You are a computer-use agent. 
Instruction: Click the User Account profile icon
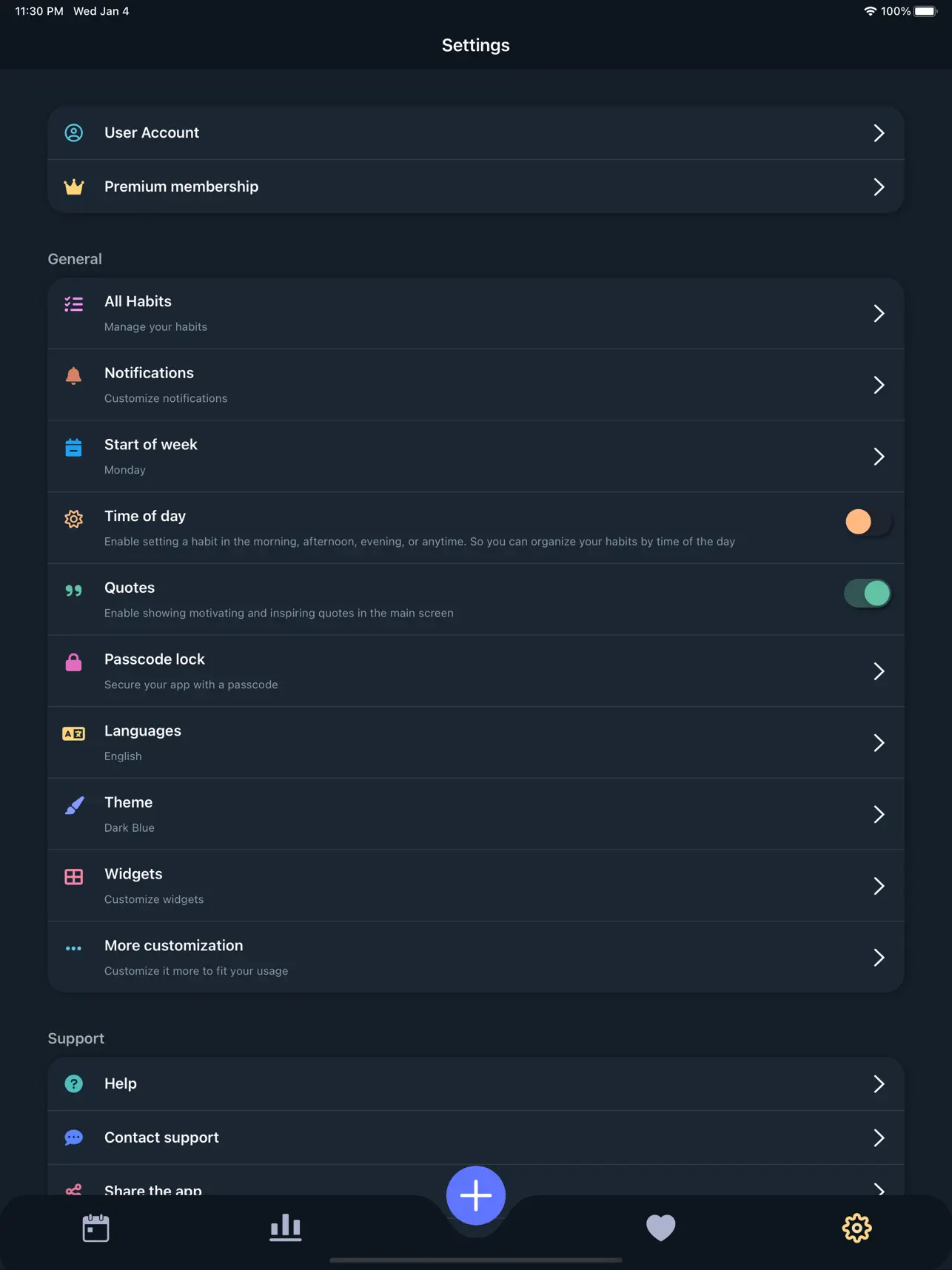coord(74,132)
